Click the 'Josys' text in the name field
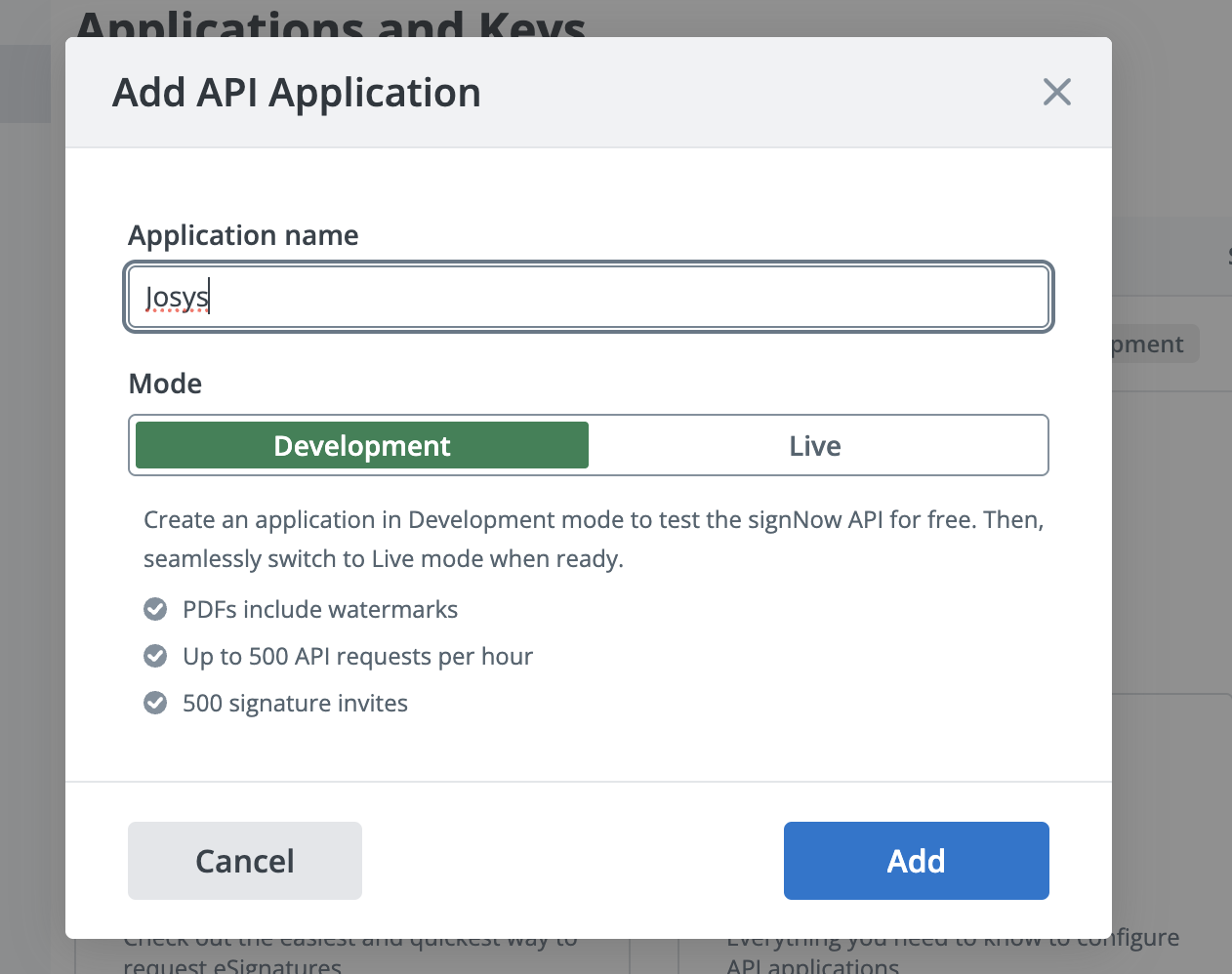1232x974 pixels. 177,297
